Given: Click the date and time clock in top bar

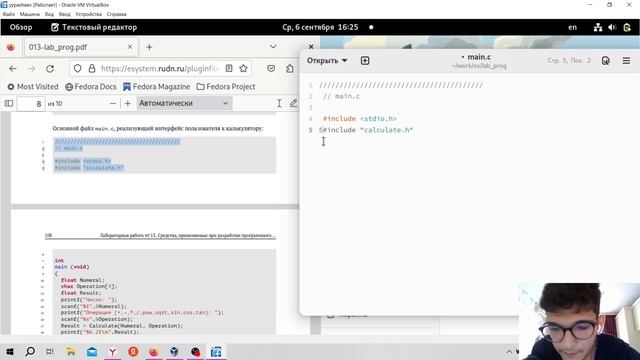Looking at the screenshot, I should (320, 27).
